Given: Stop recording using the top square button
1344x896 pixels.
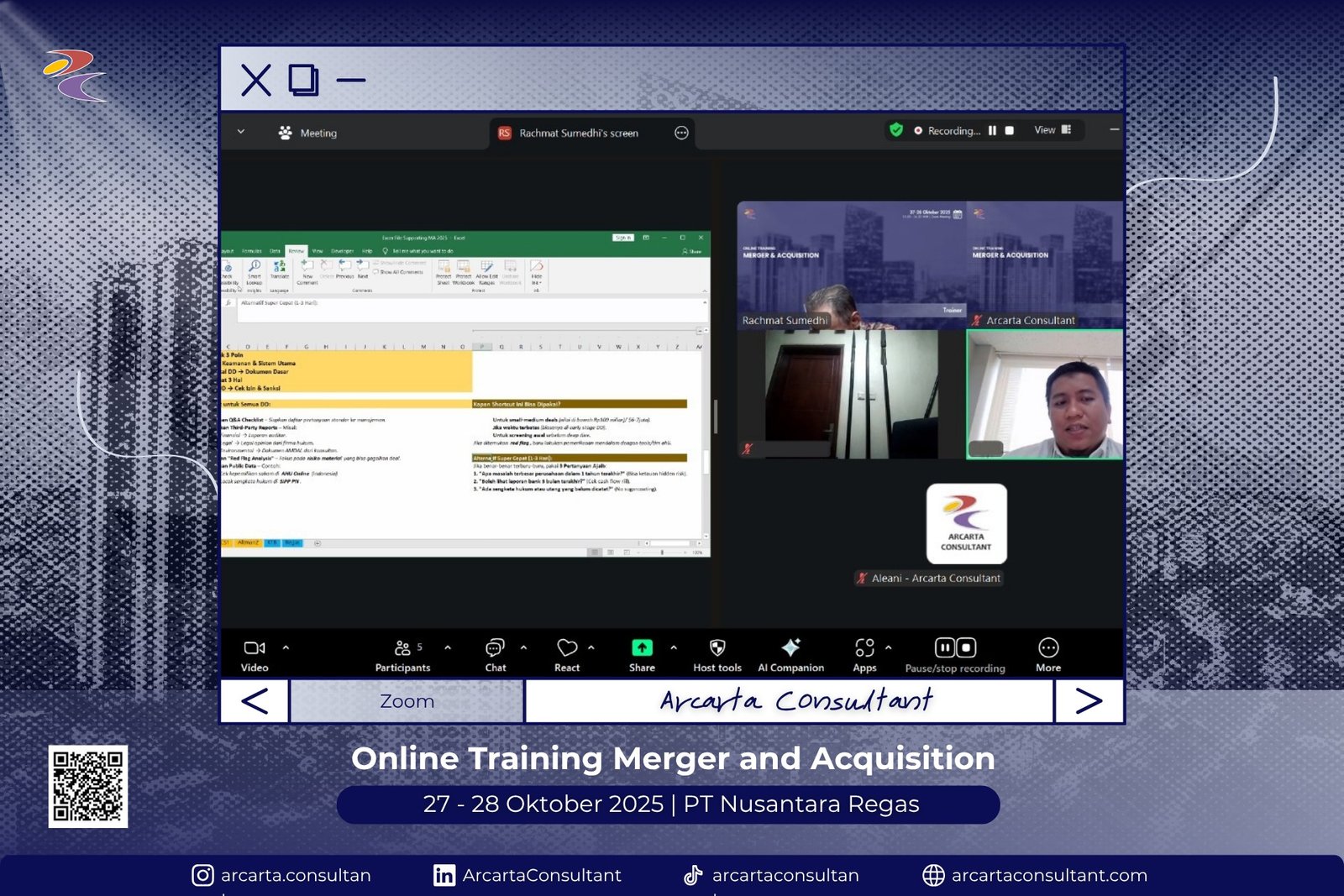Looking at the screenshot, I should point(1010,131).
